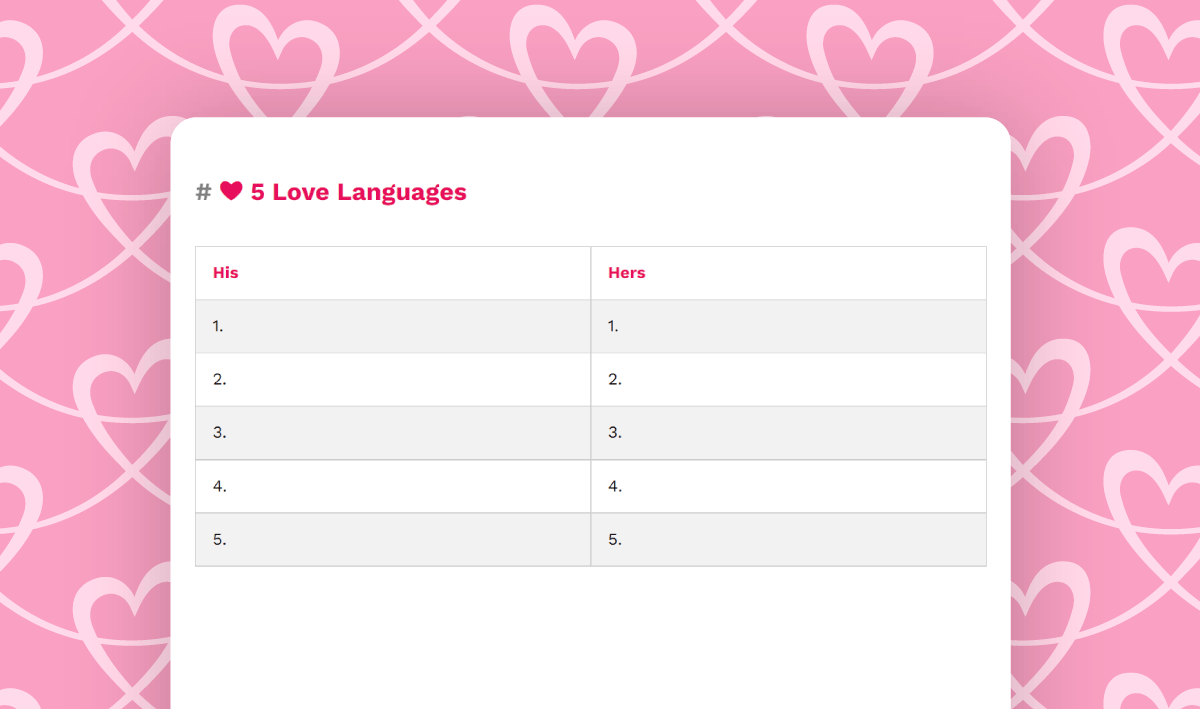Click the "3." cell under Hers
Image resolution: width=1200 pixels, height=709 pixels.
coord(788,433)
